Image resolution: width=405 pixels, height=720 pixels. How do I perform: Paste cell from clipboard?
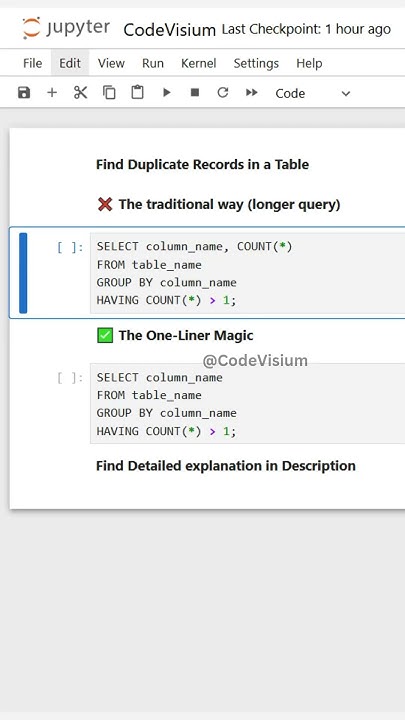point(137,92)
